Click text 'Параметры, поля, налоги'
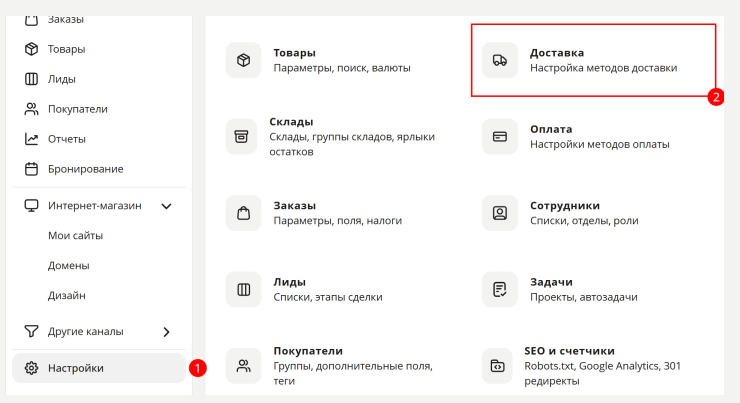 click(x=337, y=221)
